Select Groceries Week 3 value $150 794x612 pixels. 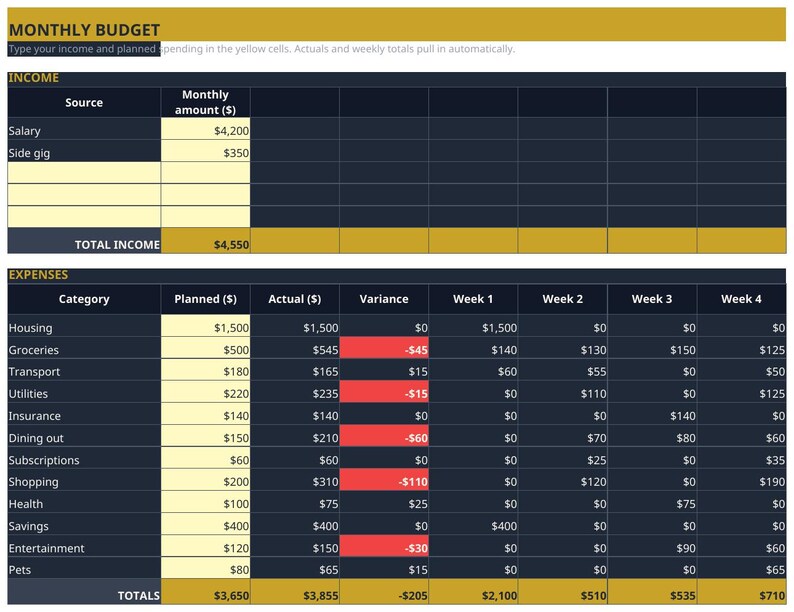[x=652, y=348]
